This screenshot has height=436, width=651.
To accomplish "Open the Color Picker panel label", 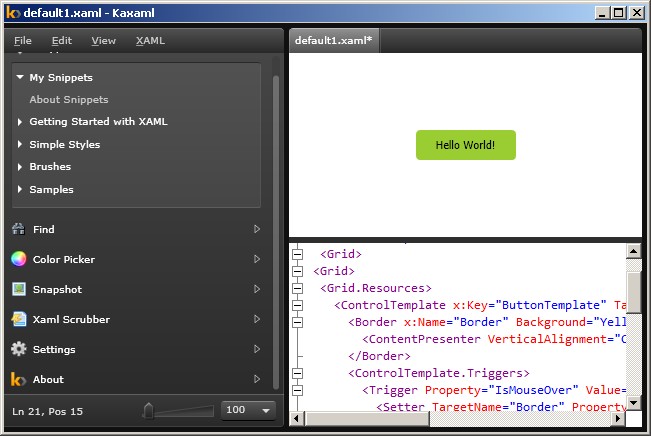I will 64,260.
